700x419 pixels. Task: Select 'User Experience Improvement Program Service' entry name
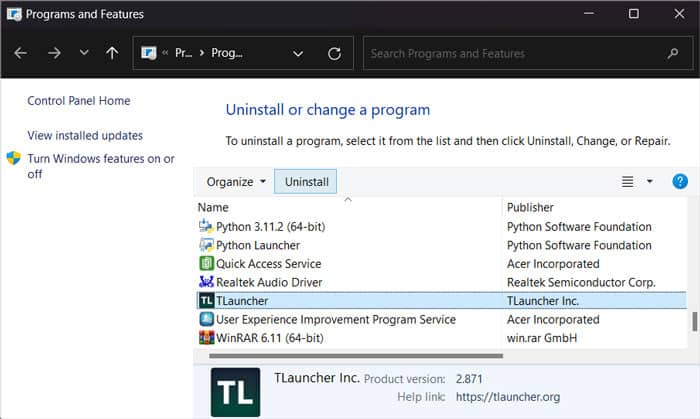click(x=336, y=319)
